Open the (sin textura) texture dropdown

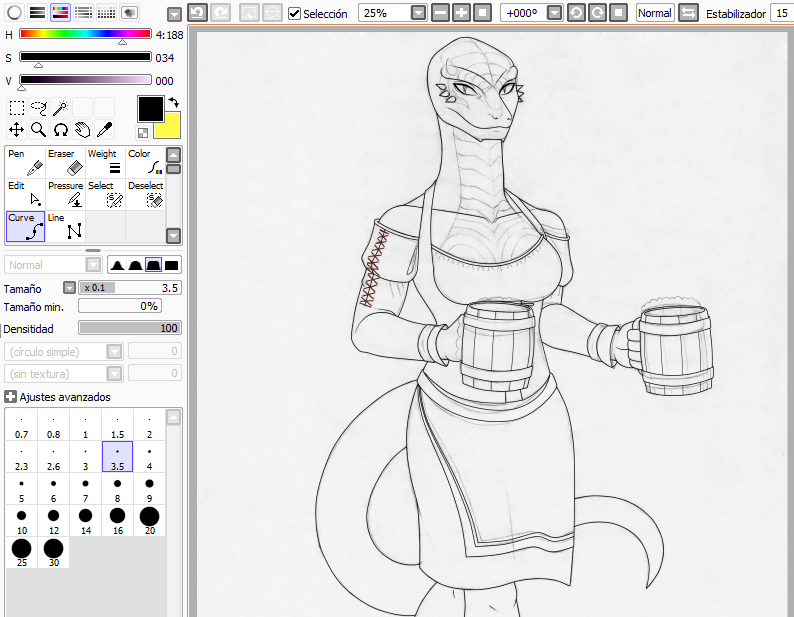114,374
